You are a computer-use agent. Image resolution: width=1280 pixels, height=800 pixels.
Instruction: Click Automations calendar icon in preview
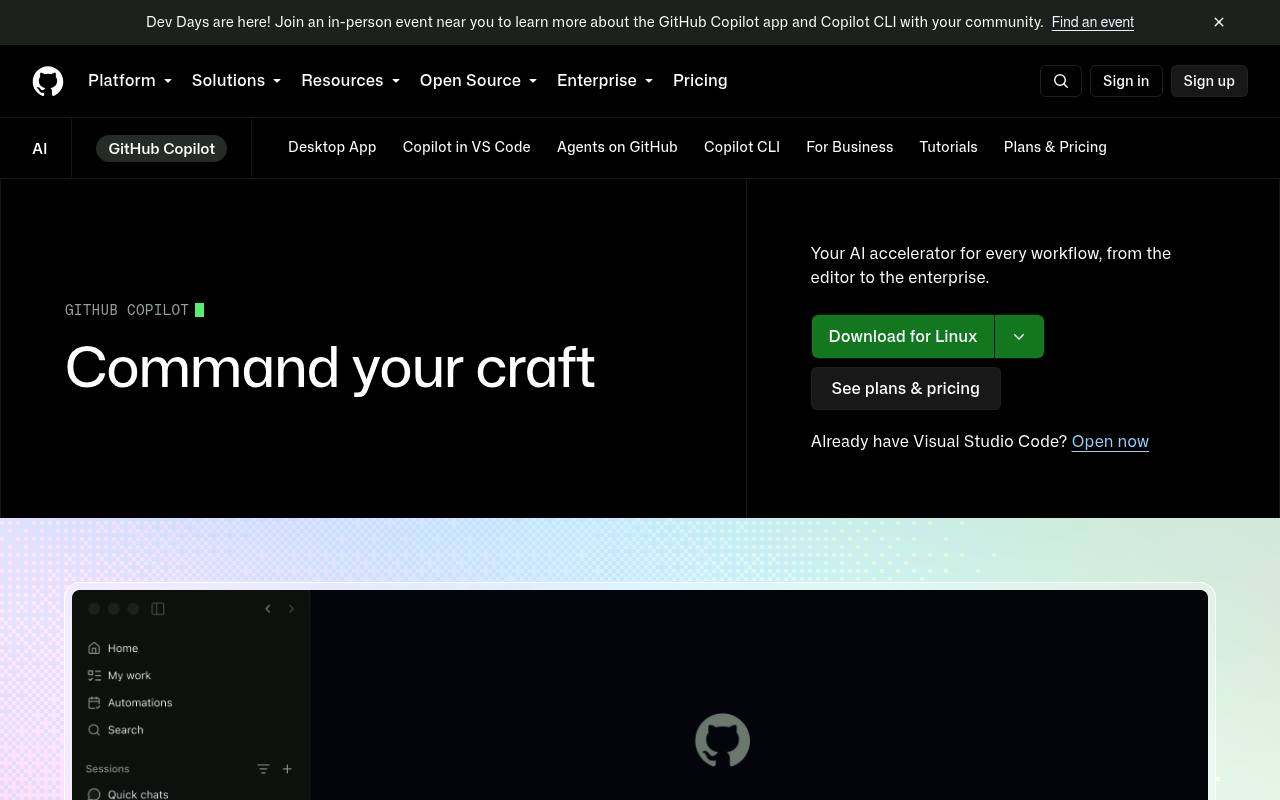click(94, 702)
